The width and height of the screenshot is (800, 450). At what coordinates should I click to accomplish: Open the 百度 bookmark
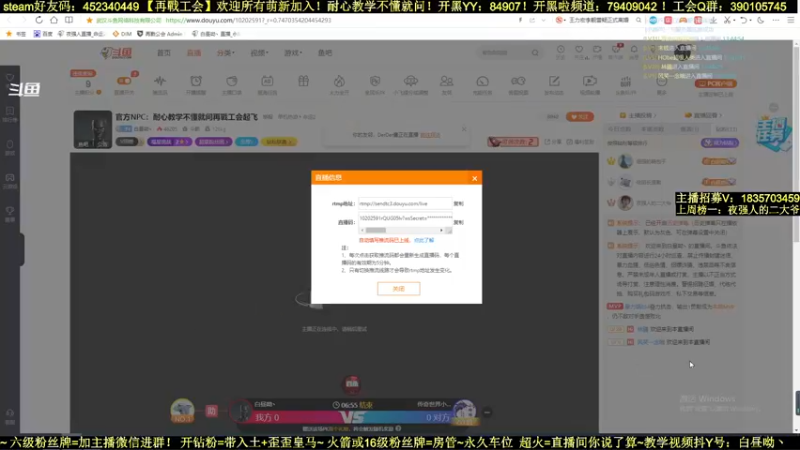tap(43, 34)
